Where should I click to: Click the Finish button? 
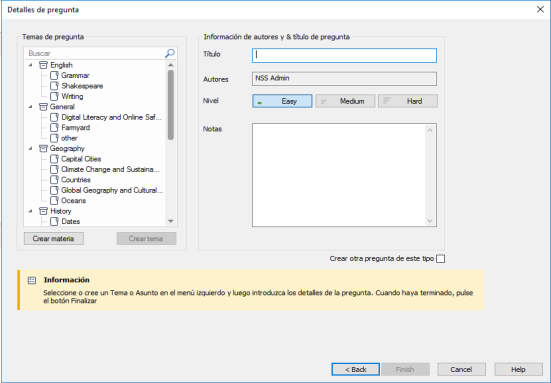click(406, 369)
